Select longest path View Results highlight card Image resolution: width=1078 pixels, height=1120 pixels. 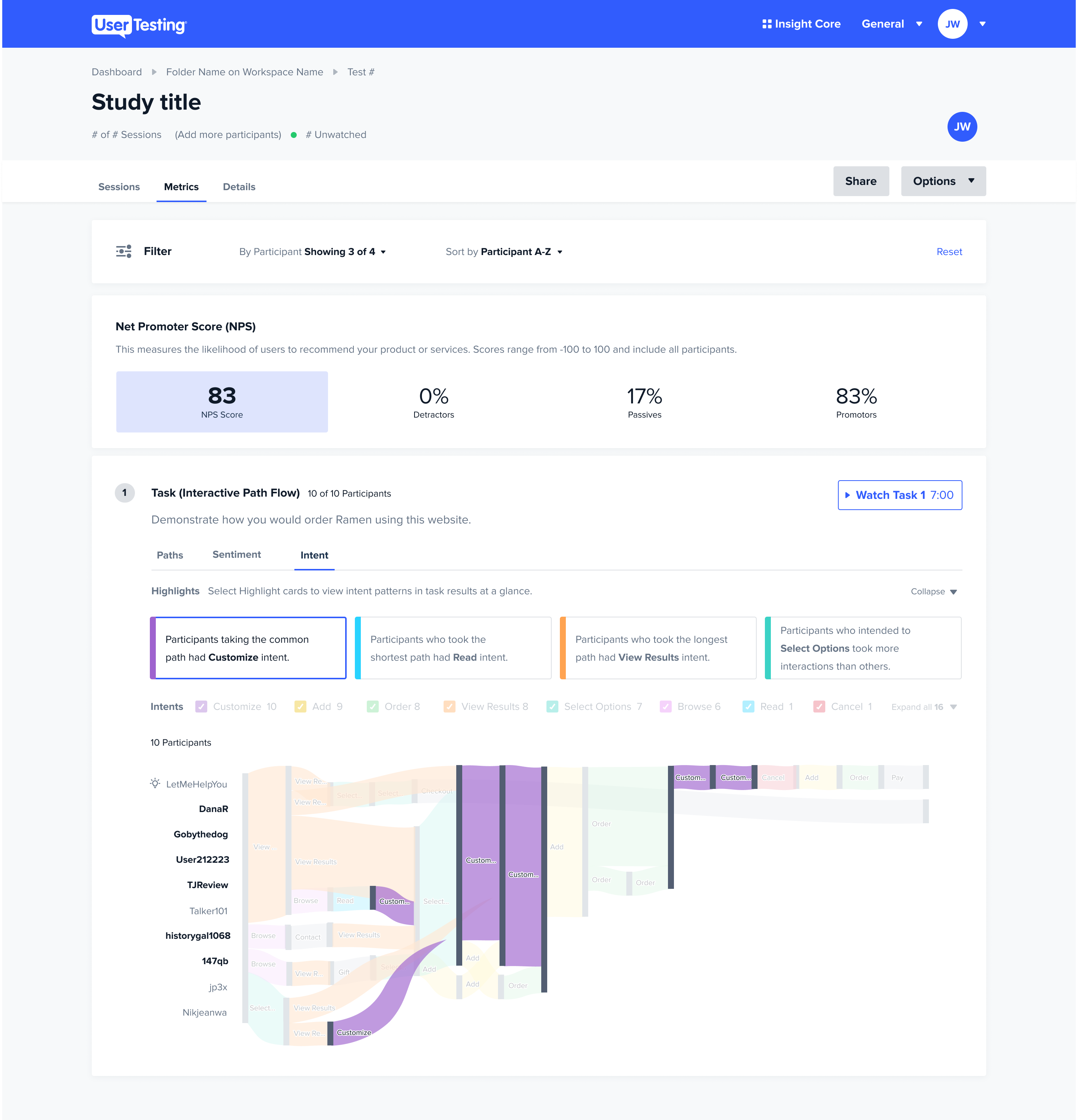click(x=658, y=648)
